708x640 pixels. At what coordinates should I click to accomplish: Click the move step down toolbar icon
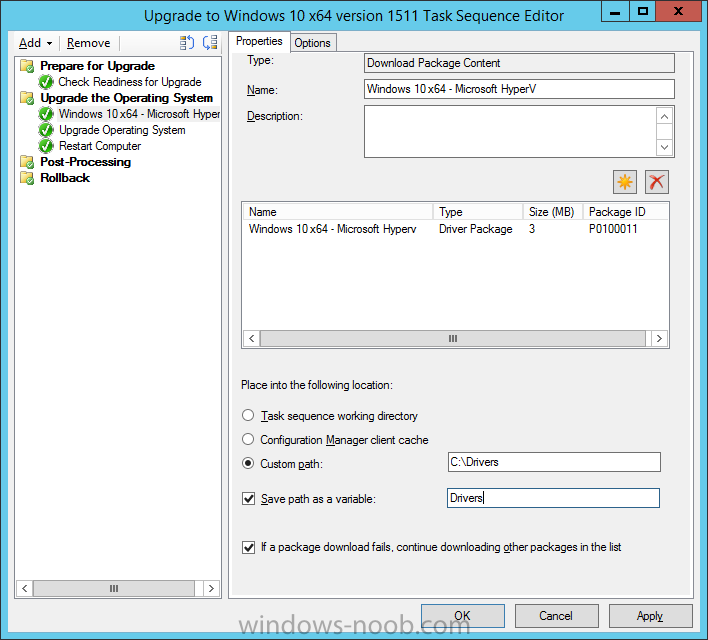point(210,43)
